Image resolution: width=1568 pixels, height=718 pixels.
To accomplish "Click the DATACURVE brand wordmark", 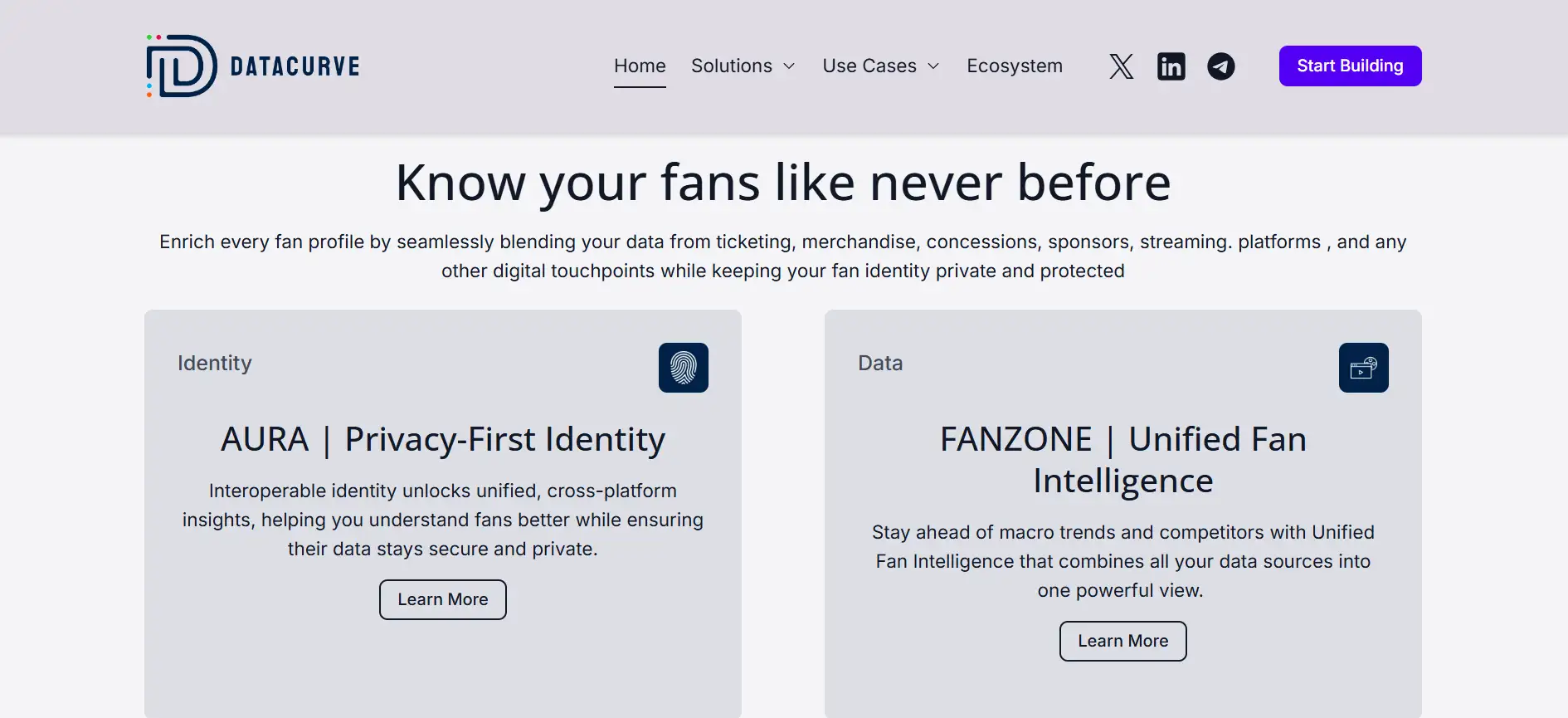I will click(x=295, y=66).
